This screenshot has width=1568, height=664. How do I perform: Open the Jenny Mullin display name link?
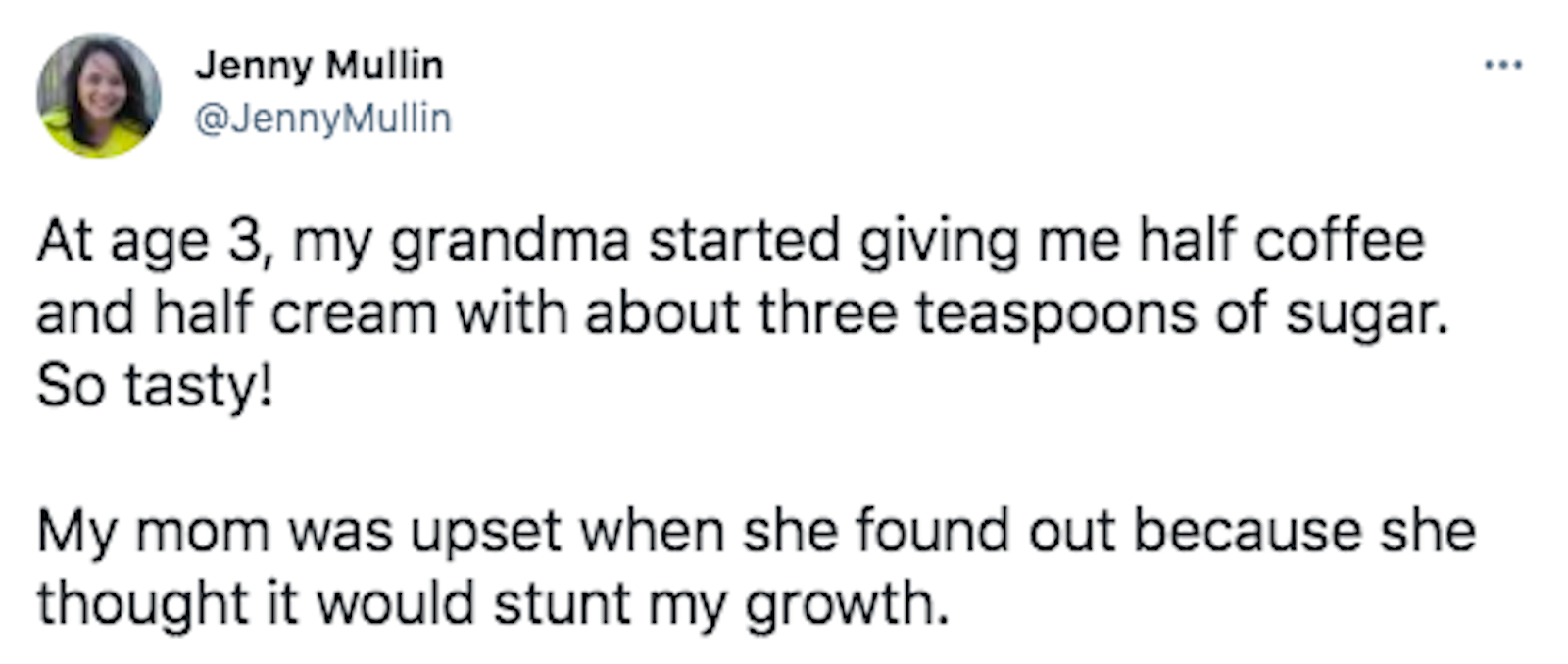click(318, 66)
